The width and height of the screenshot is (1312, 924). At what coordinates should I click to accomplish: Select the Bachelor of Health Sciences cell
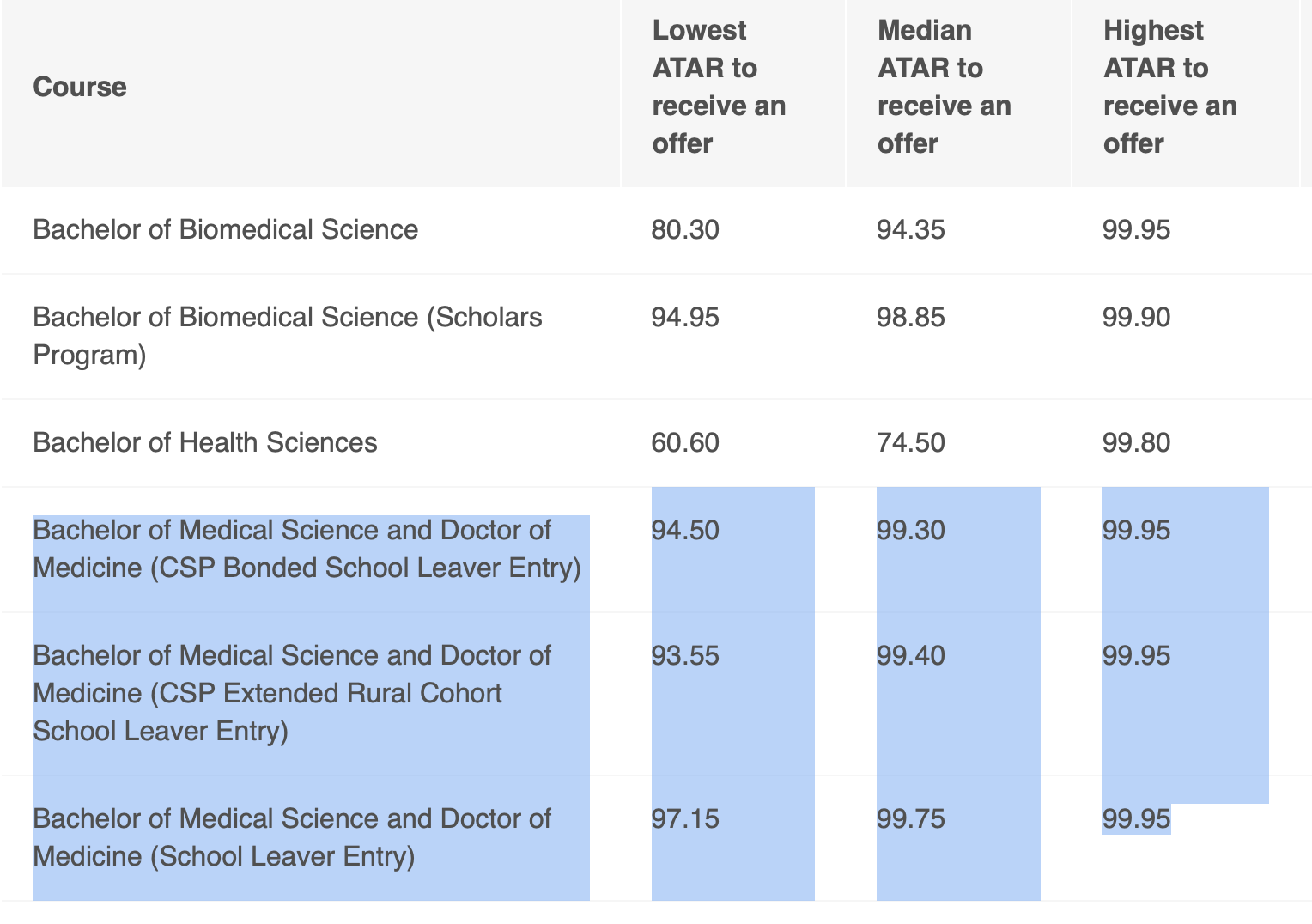pos(204,442)
